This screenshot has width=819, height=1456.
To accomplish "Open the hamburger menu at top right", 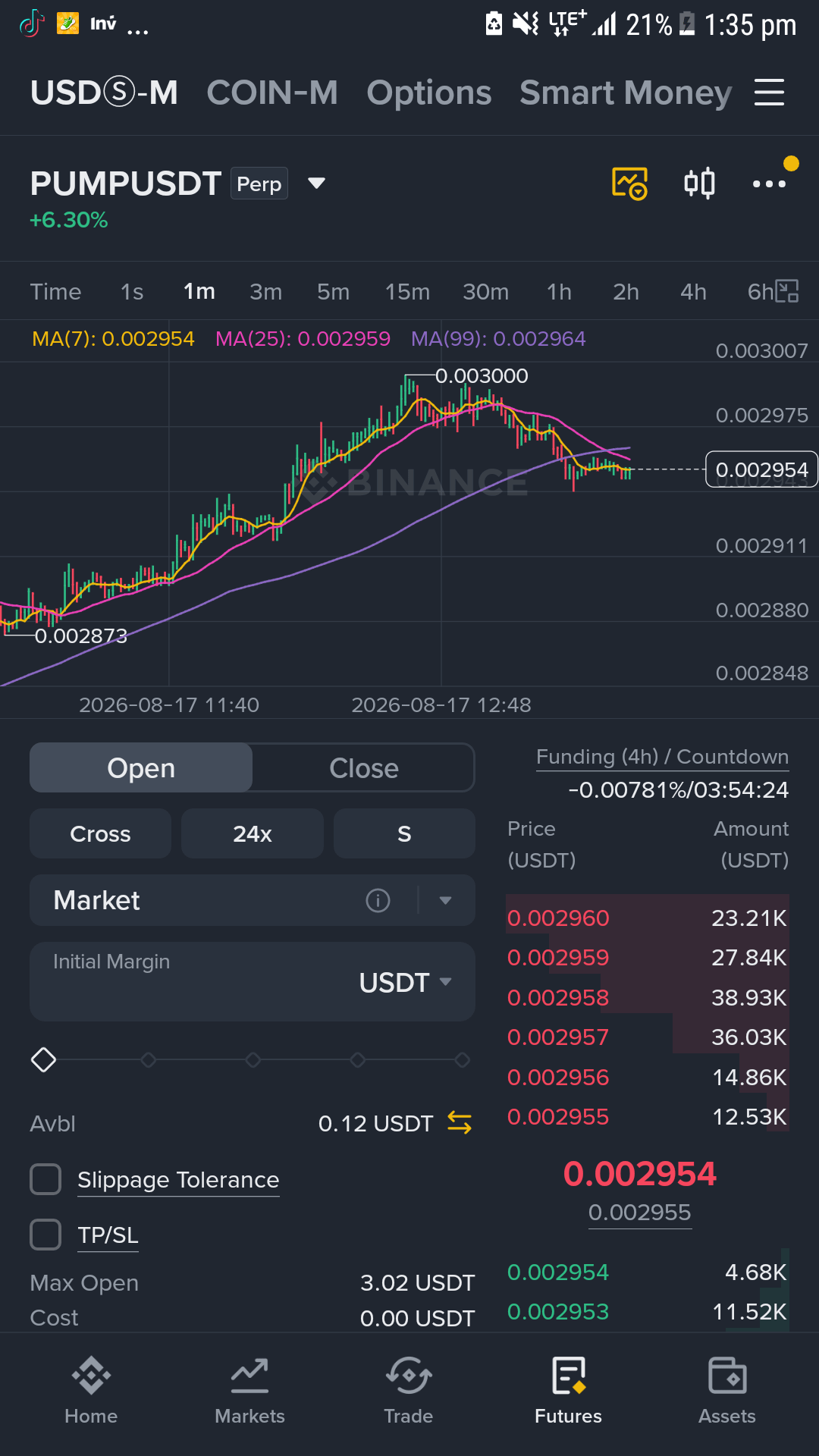I will (x=769, y=93).
